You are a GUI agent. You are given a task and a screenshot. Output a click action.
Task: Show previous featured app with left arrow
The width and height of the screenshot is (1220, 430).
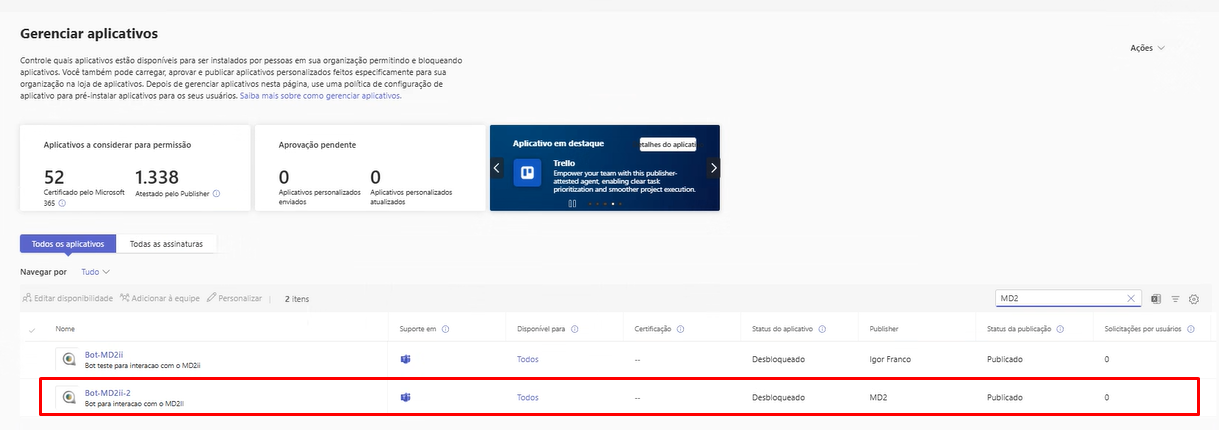(x=496, y=168)
